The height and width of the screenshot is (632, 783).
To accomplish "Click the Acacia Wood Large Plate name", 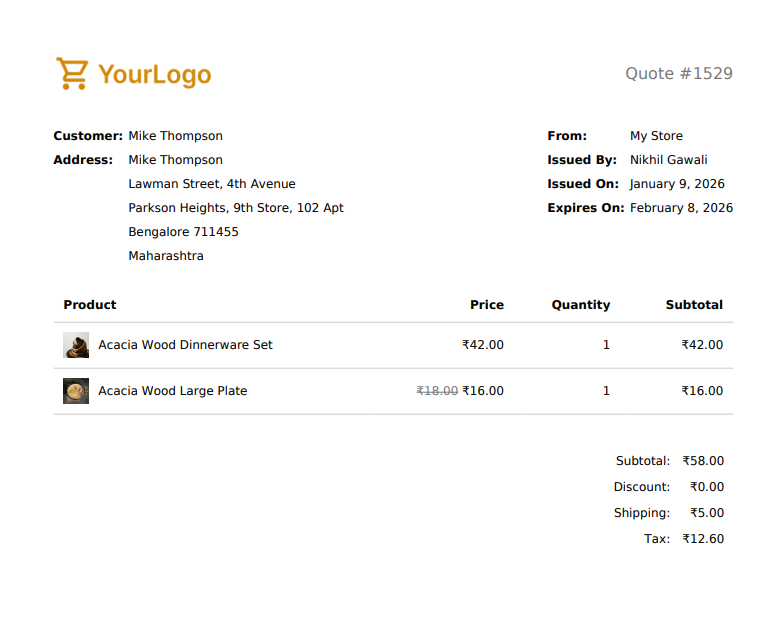I will point(172,391).
